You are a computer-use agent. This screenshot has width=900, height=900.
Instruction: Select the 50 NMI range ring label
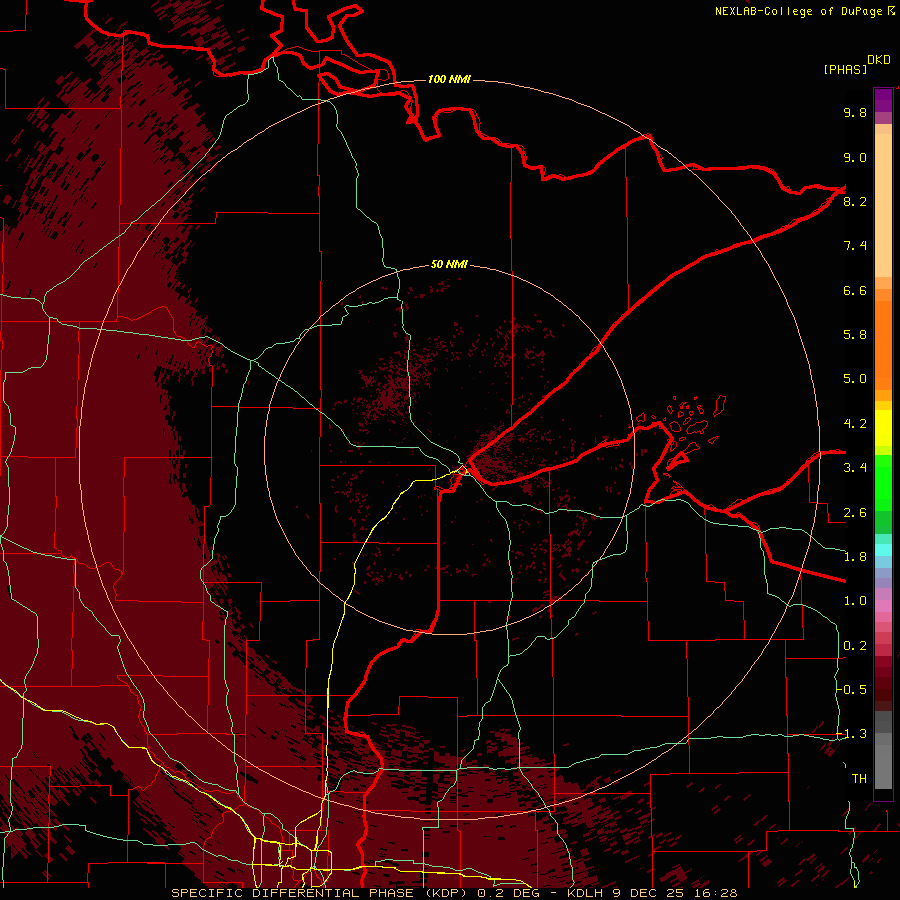coord(449,264)
